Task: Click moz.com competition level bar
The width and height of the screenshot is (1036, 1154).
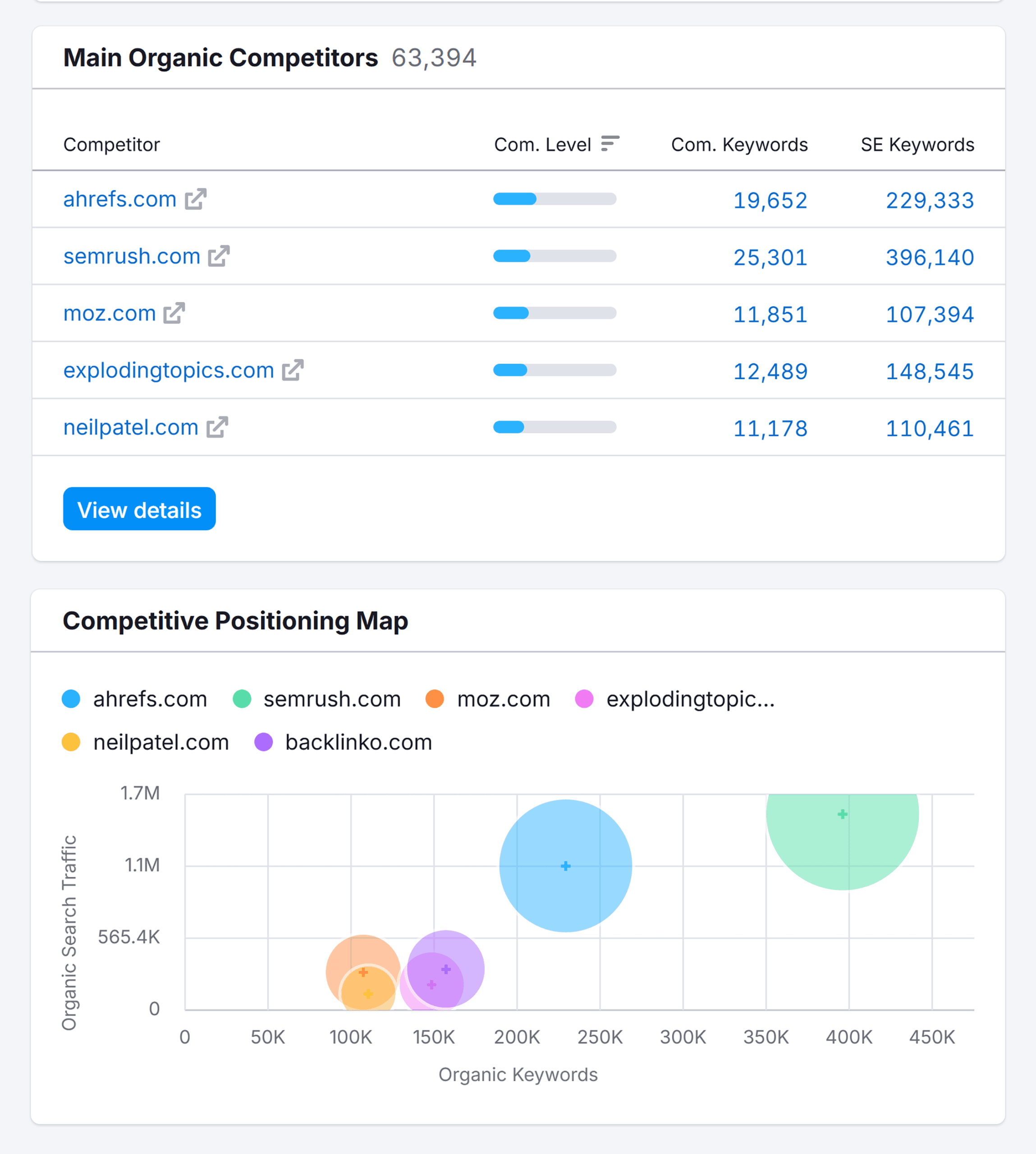Action: (555, 312)
